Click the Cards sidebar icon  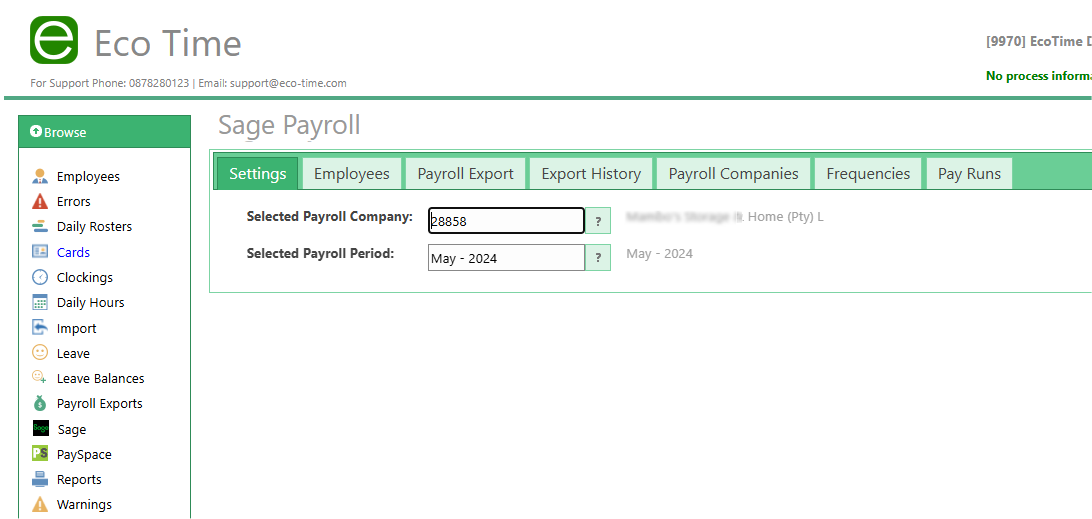click(40, 251)
